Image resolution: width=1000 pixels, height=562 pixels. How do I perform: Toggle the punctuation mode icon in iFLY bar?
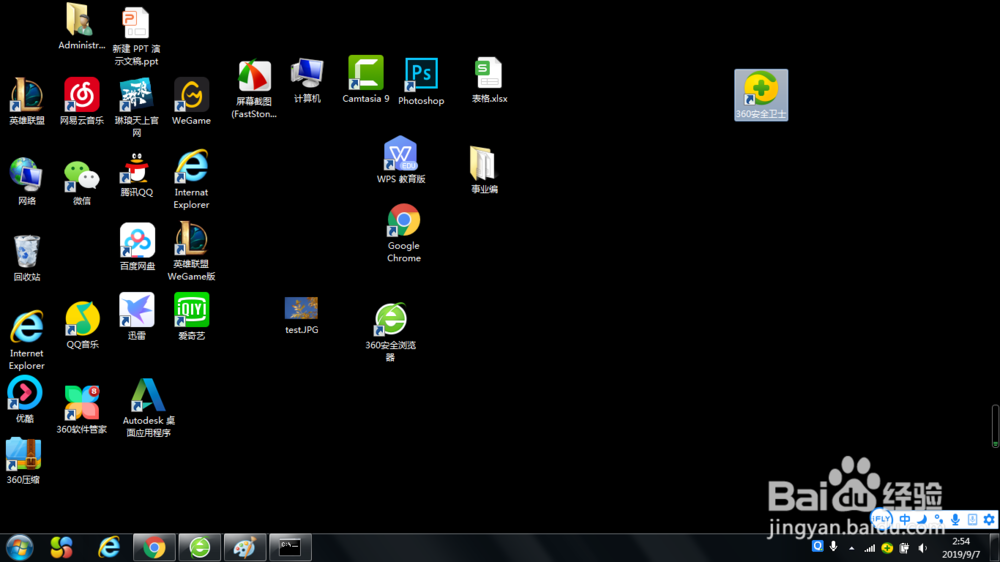(938, 519)
